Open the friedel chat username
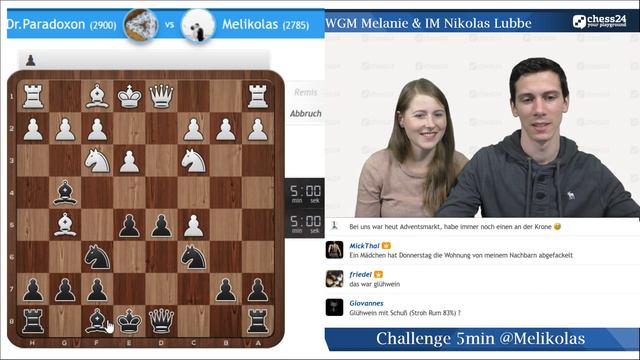 point(360,274)
